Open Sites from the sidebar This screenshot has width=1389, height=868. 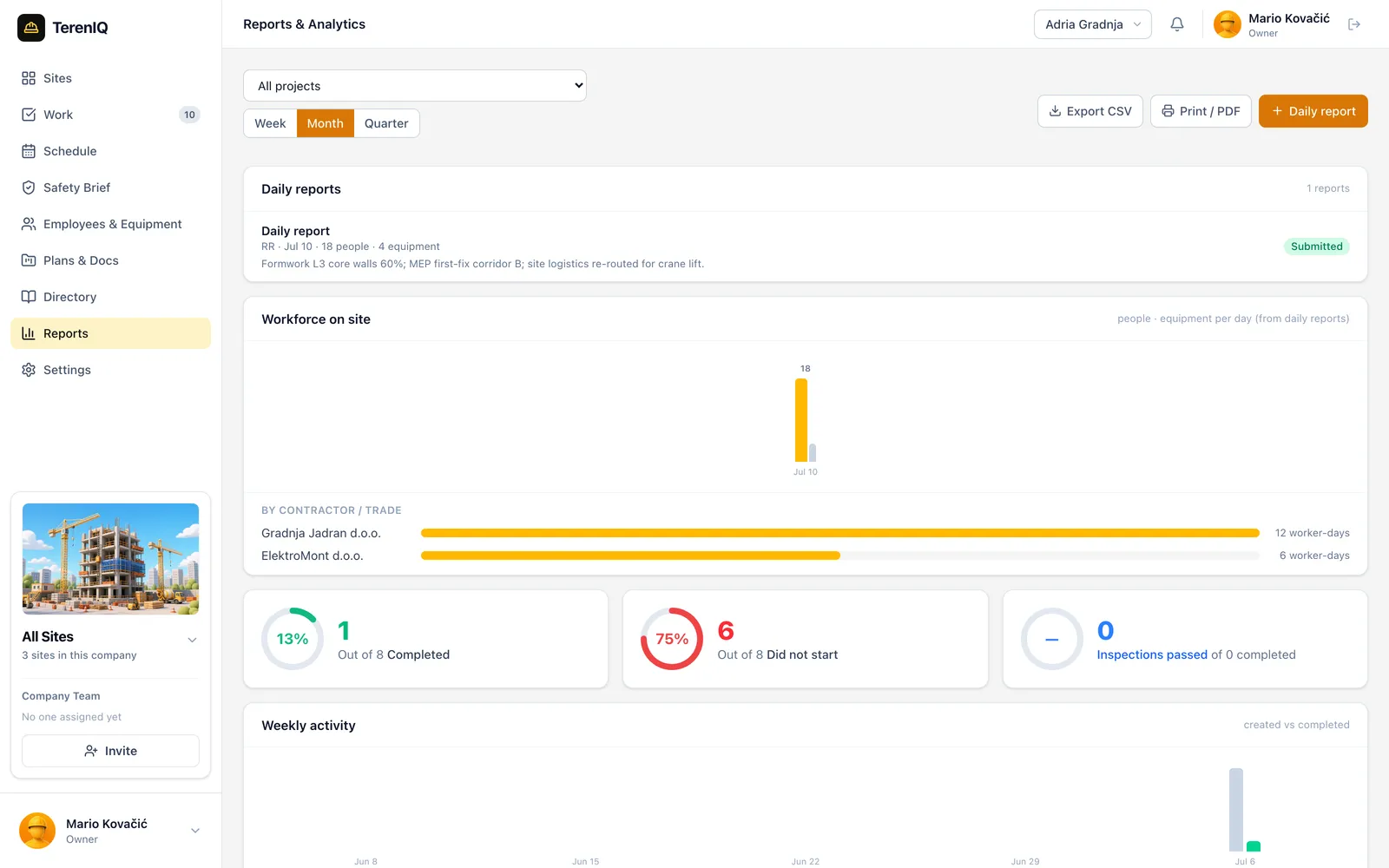(x=110, y=78)
